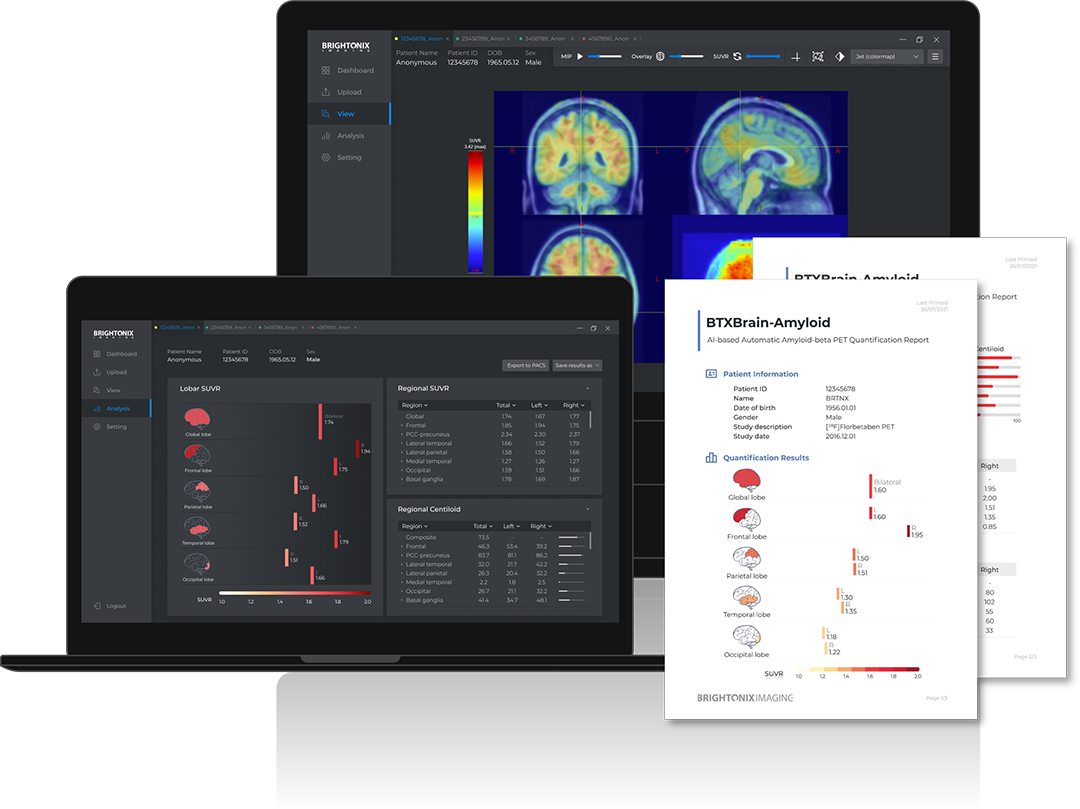The height and width of the screenshot is (809, 1080).
Task: Click the Lobar SUVR color scale bar
Action: point(295,593)
